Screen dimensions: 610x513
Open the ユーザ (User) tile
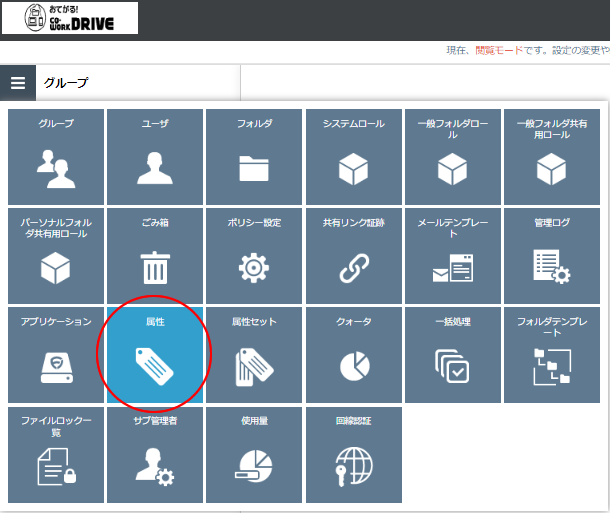pos(155,157)
